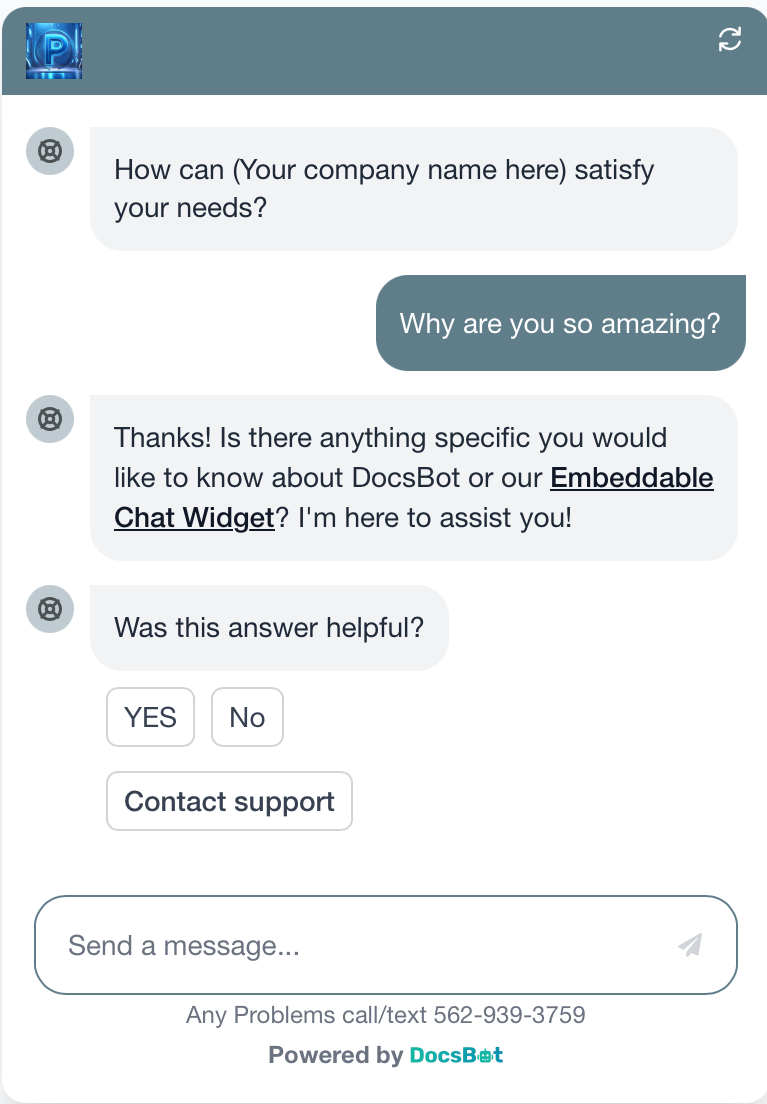Click bot avatar beside helpful question
This screenshot has height=1104, width=767.
point(50,609)
